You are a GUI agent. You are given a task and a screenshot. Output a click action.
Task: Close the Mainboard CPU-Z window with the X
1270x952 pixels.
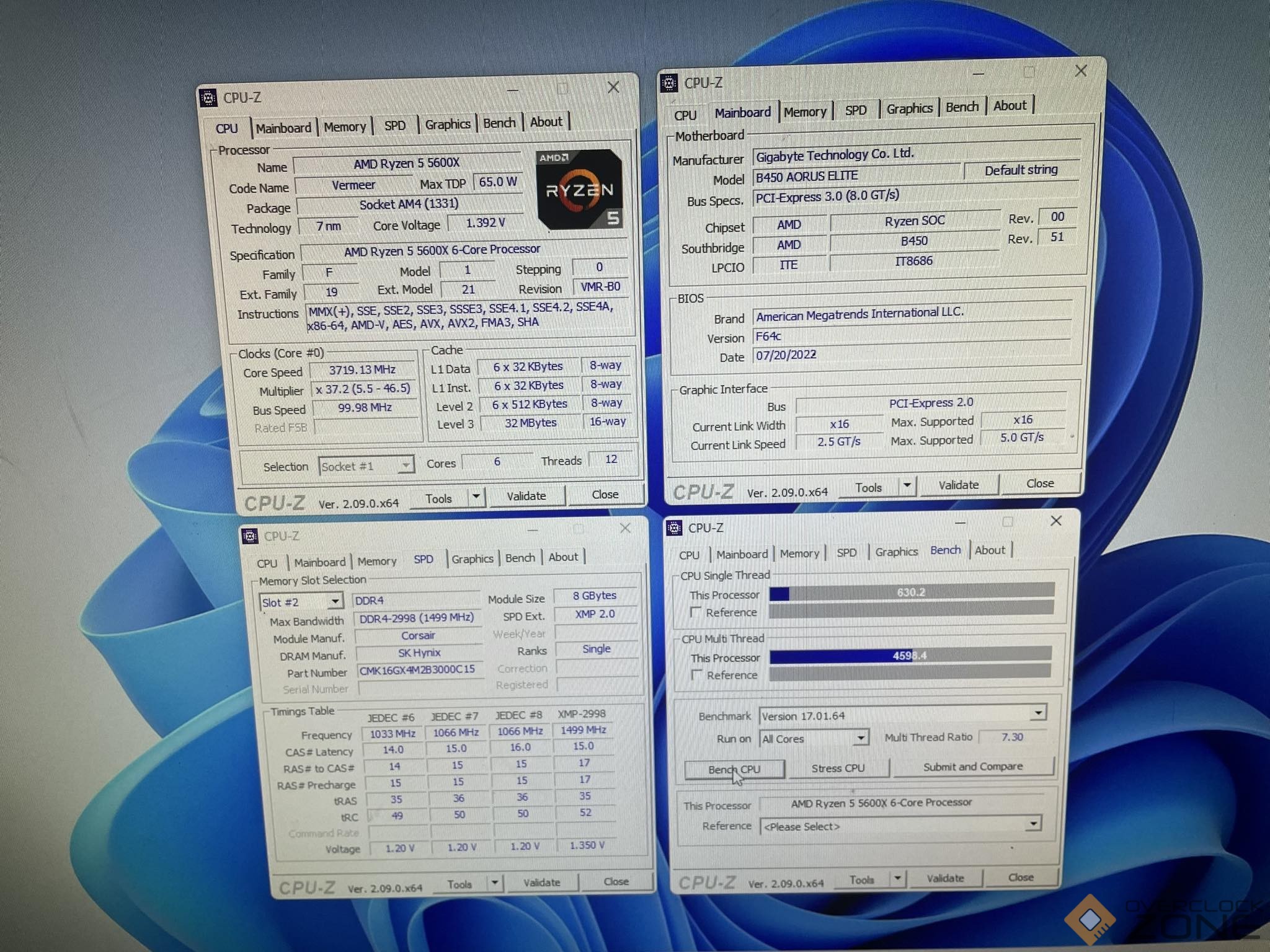[1081, 71]
